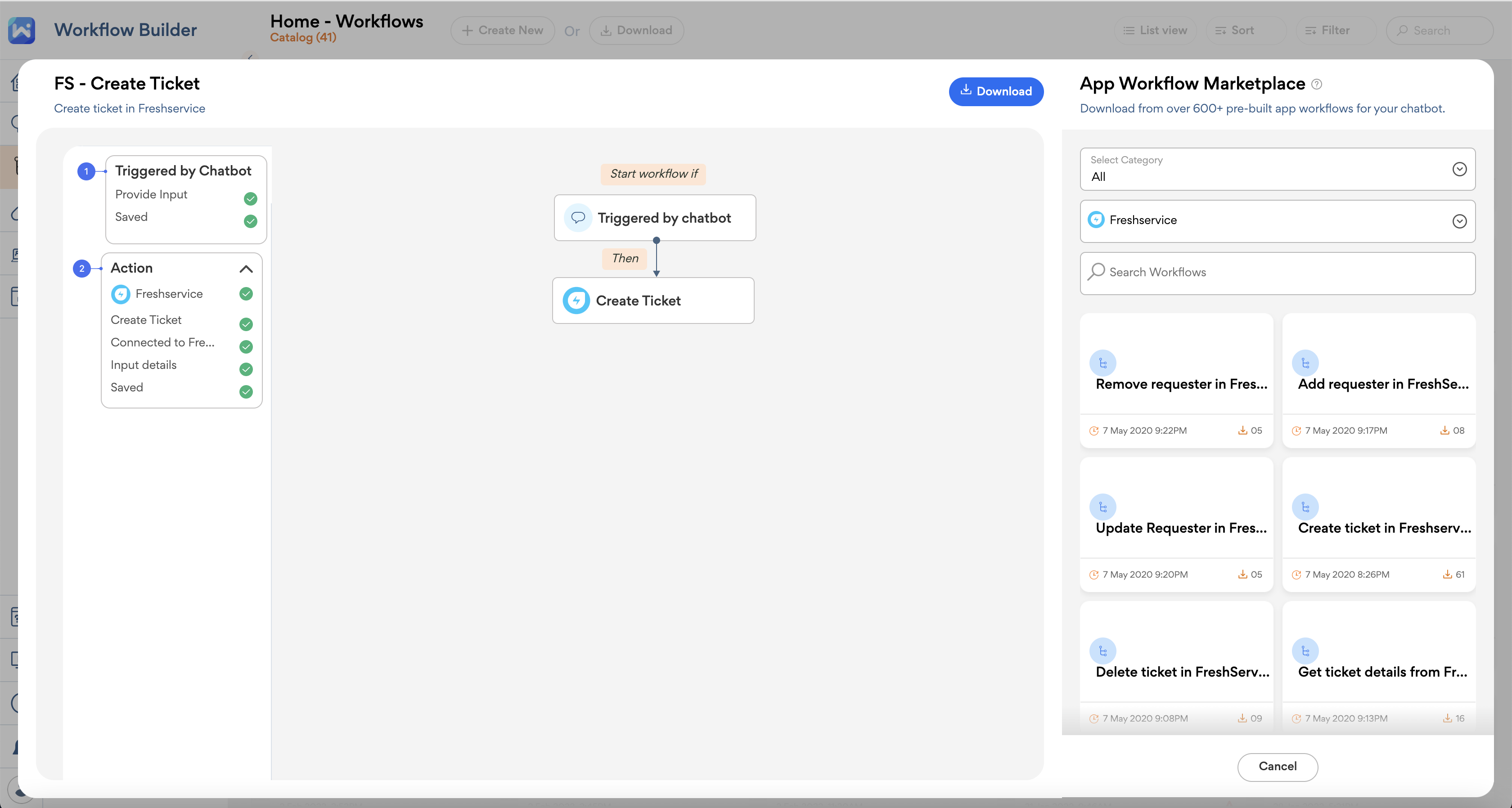Open the Freshservice app dropdown

[1277, 220]
